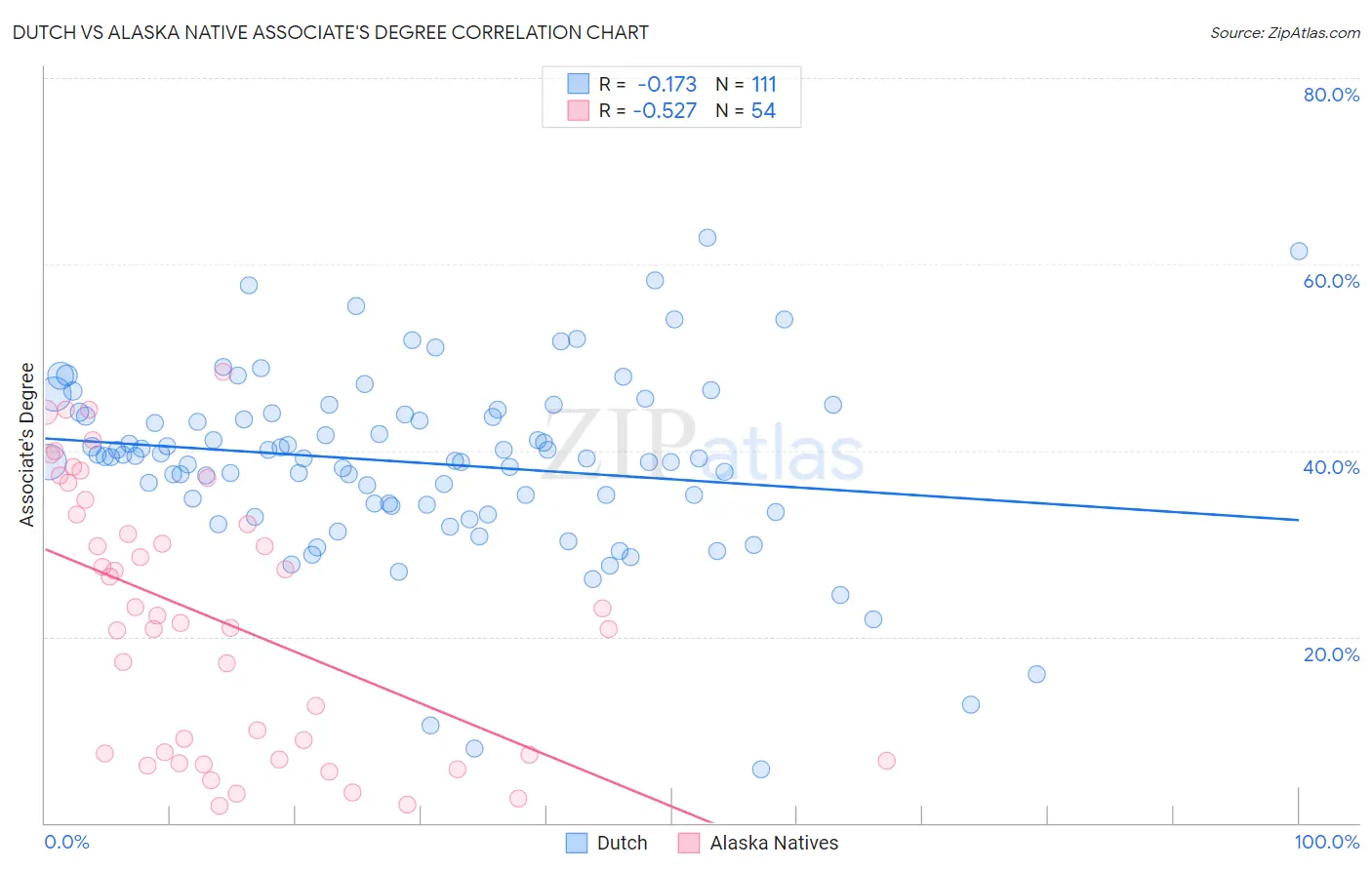Image resolution: width=1372 pixels, height=870 pixels.
Task: Click the pink swatch next to R = -0.527
Action: point(579,110)
